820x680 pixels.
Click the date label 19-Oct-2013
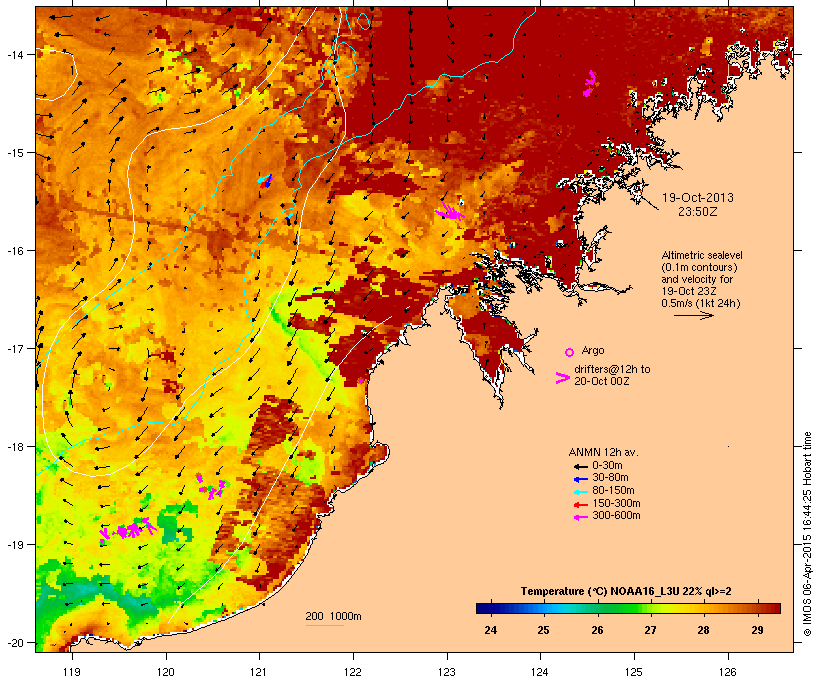click(698, 198)
